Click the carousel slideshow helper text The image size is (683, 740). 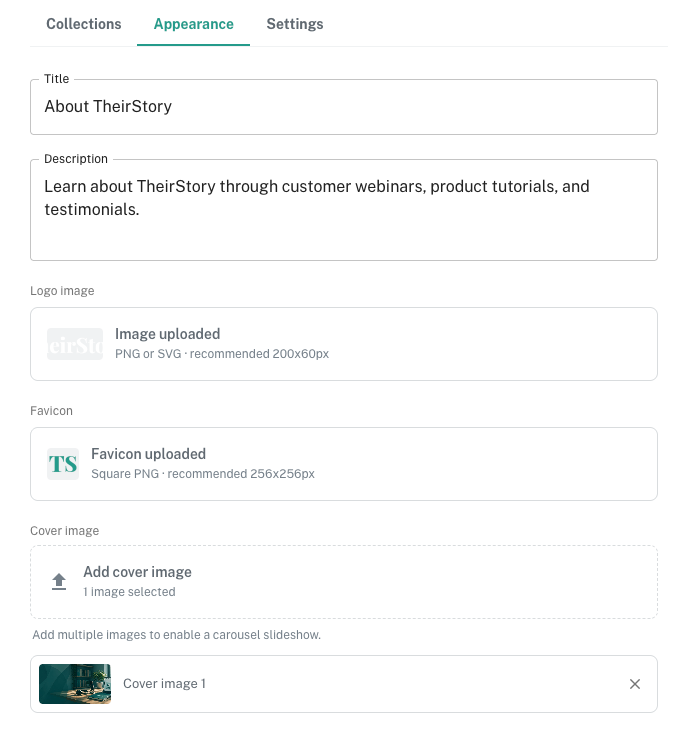[x=177, y=635]
